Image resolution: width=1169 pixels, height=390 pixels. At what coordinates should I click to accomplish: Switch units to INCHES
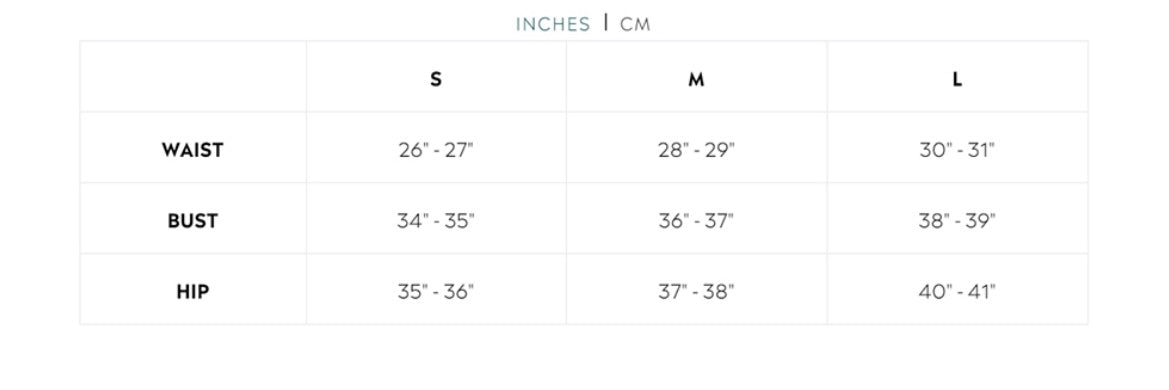[x=552, y=25]
